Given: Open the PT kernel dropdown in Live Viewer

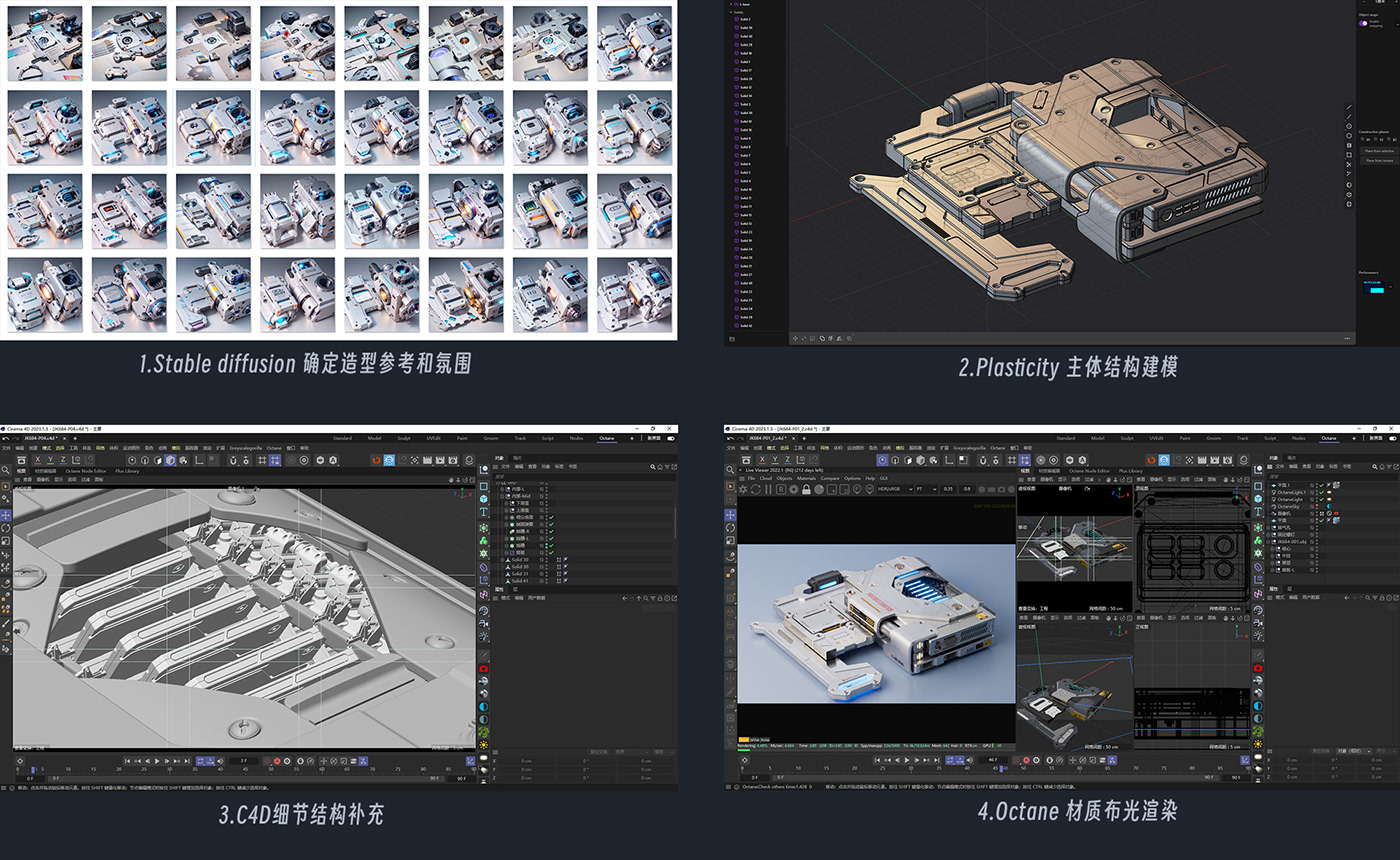Looking at the screenshot, I should pos(925,489).
